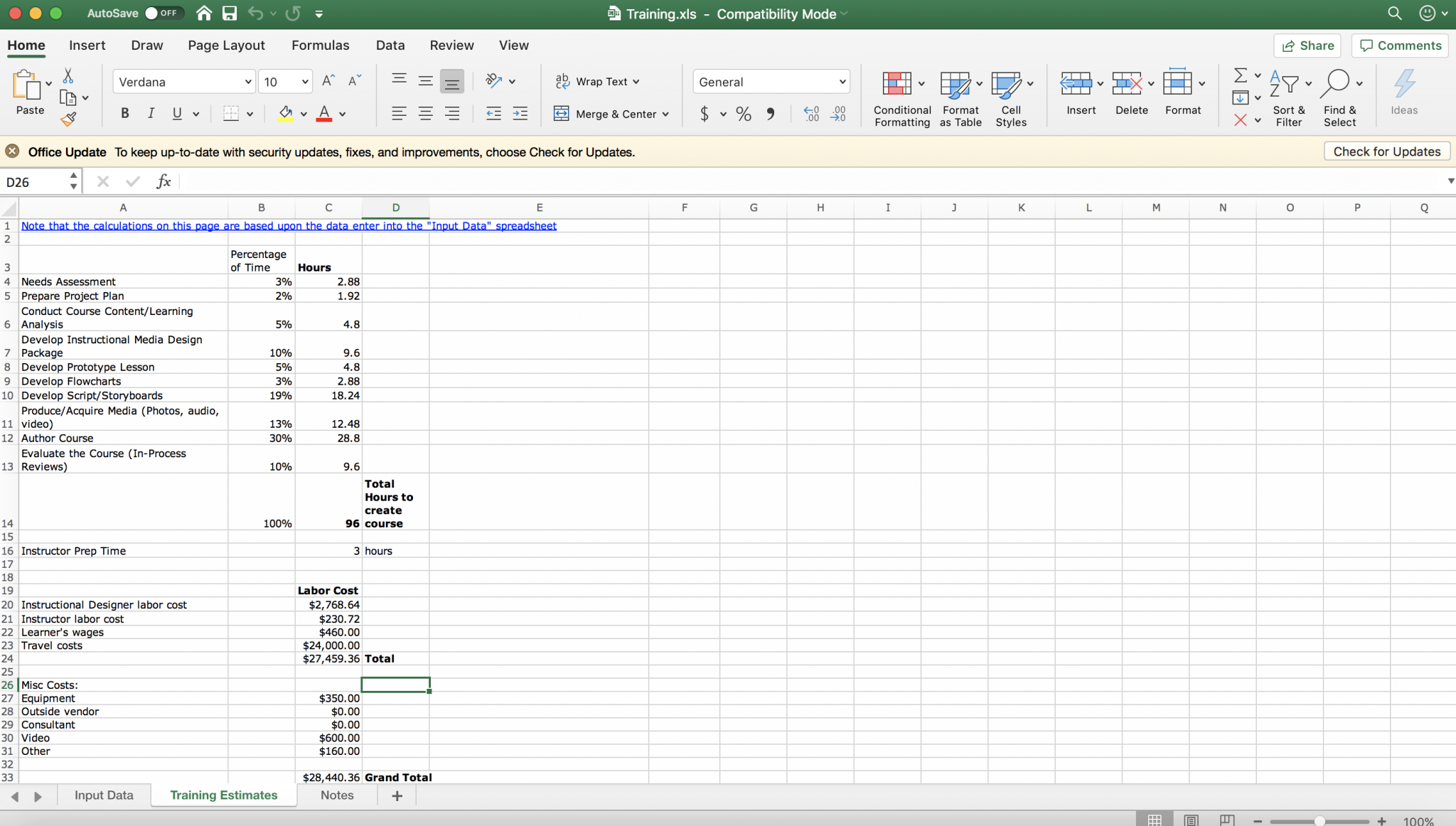This screenshot has height=826, width=1456.
Task: Switch to the Notes tab
Action: (337, 795)
